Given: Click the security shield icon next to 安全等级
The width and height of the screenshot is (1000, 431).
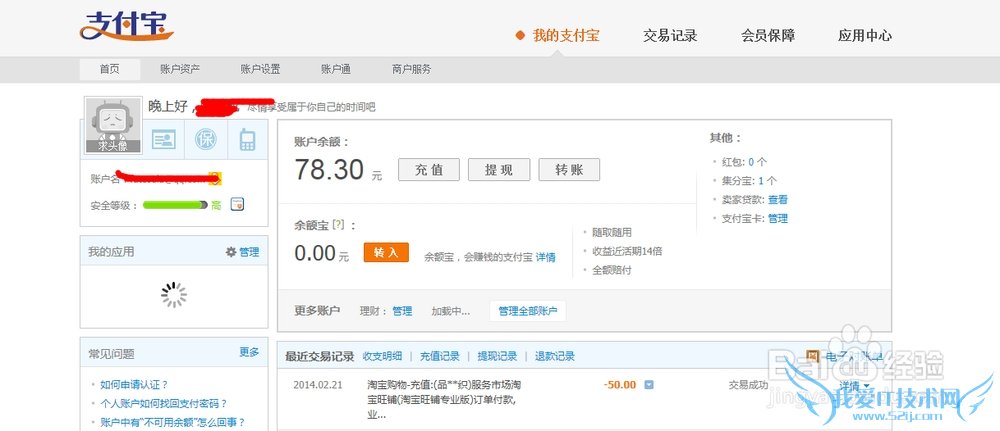Looking at the screenshot, I should click(x=237, y=205).
